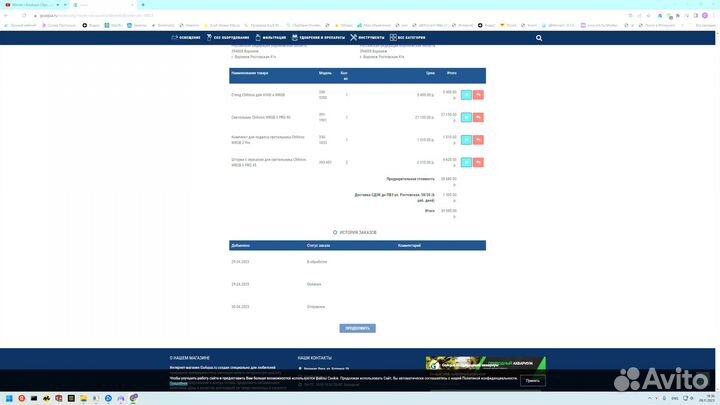The width and height of the screenshot is (720, 405).
Task: Click red return icon for first product row
Action: pyautogui.click(x=478, y=94)
